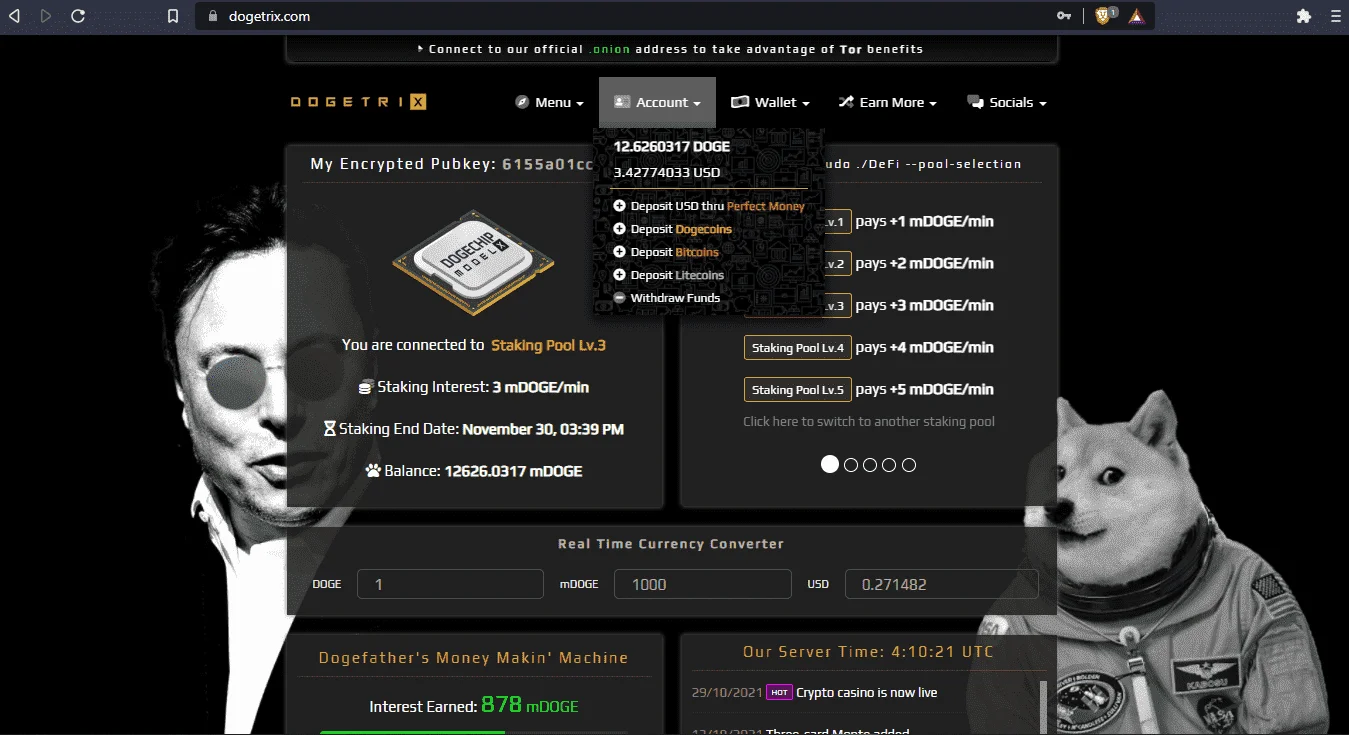This screenshot has height=735, width=1349.
Task: Click the Dogechip Model X chip image
Action: pyautogui.click(x=473, y=262)
